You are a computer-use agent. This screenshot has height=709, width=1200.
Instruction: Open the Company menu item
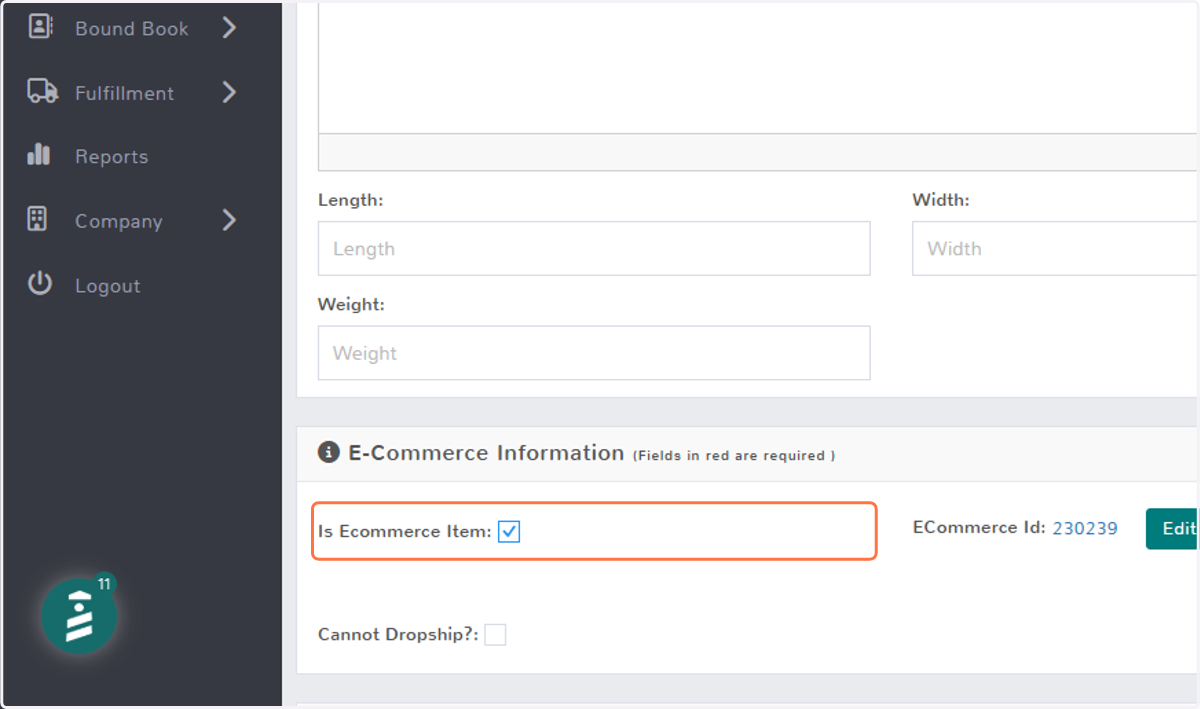(x=118, y=222)
